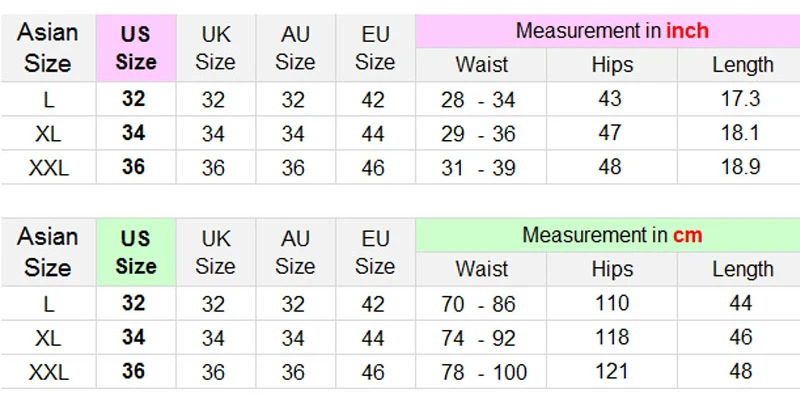Viewport: 800px width, 401px height.
Task: Select the EU Size header in inch table
Action: 375,48
